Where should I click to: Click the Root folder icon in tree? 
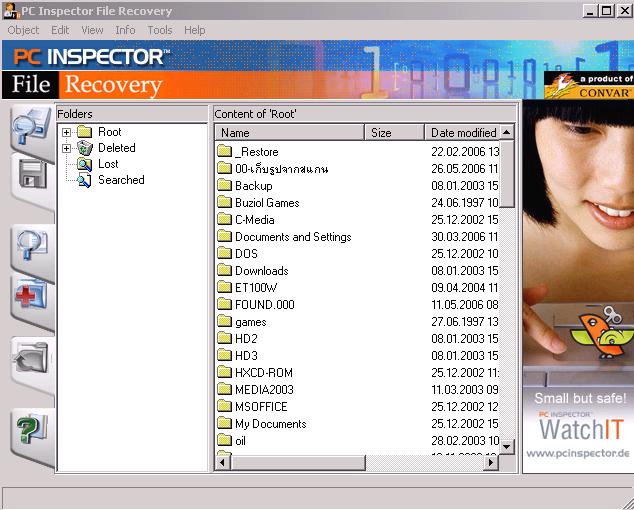click(x=85, y=132)
